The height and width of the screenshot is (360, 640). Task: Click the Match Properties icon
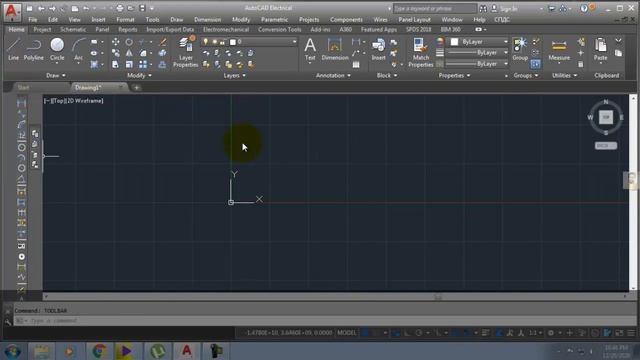click(x=421, y=52)
